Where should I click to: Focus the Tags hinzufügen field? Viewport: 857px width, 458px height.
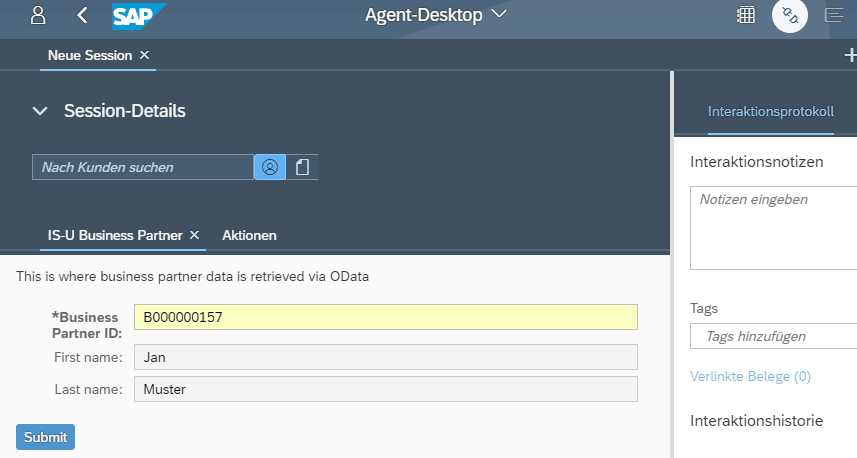coord(773,336)
